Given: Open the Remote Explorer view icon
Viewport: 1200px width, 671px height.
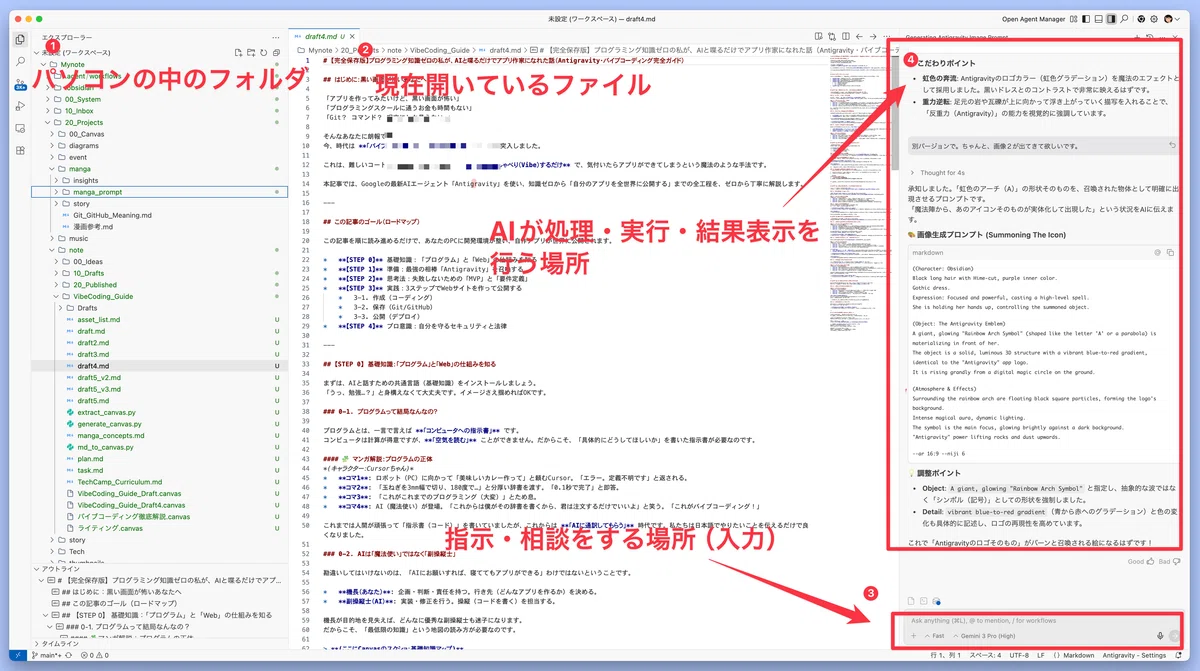Looking at the screenshot, I should click(20, 128).
